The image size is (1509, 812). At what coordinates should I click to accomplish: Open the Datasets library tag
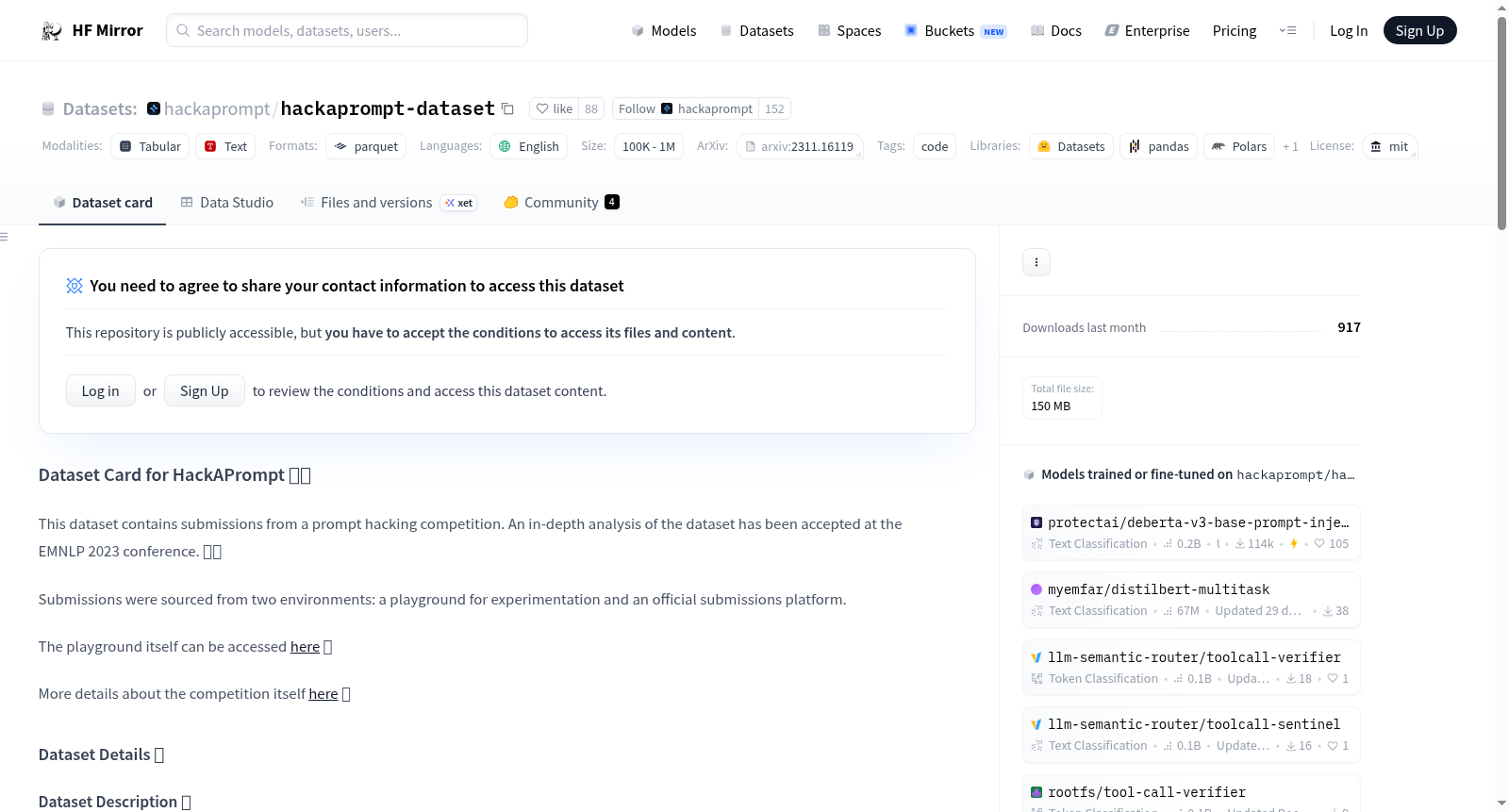[x=1071, y=146]
